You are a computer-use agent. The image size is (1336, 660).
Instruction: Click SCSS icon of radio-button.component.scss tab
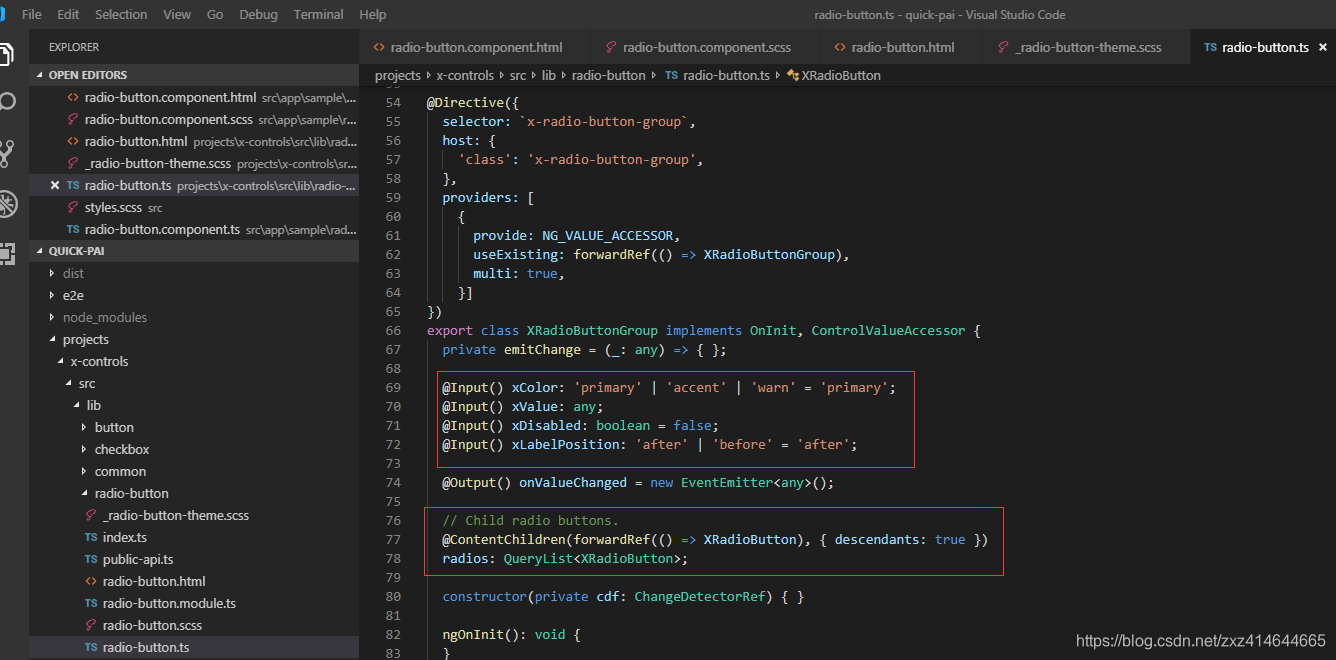coord(611,47)
